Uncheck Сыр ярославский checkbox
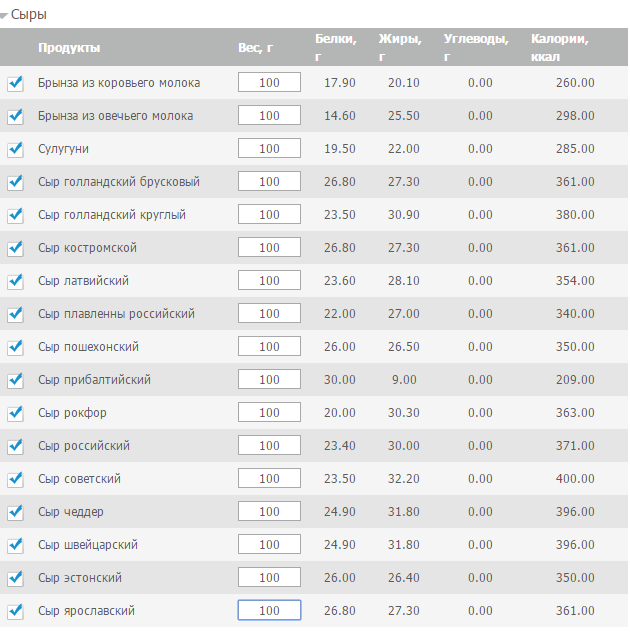 (15, 611)
